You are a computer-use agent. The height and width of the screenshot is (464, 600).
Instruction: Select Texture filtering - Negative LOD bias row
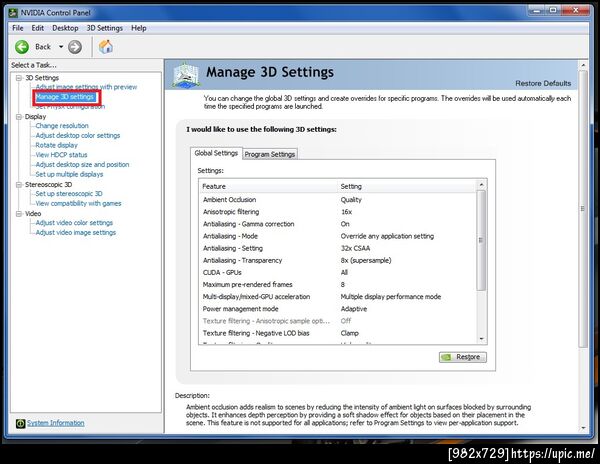(338, 333)
